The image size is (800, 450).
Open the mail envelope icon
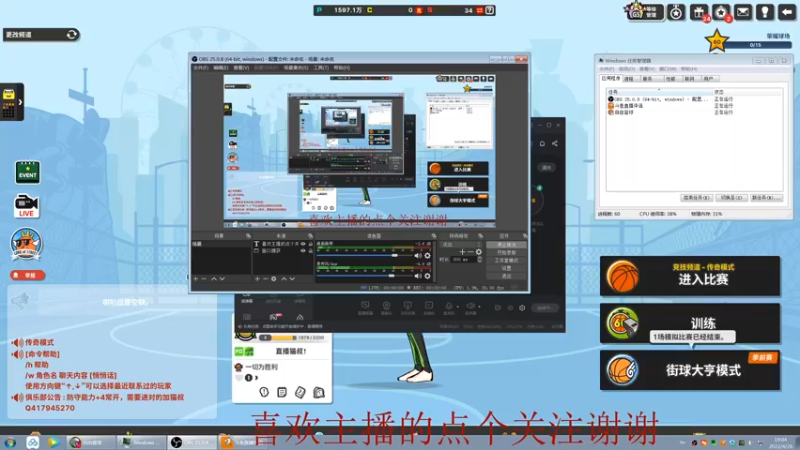743,12
